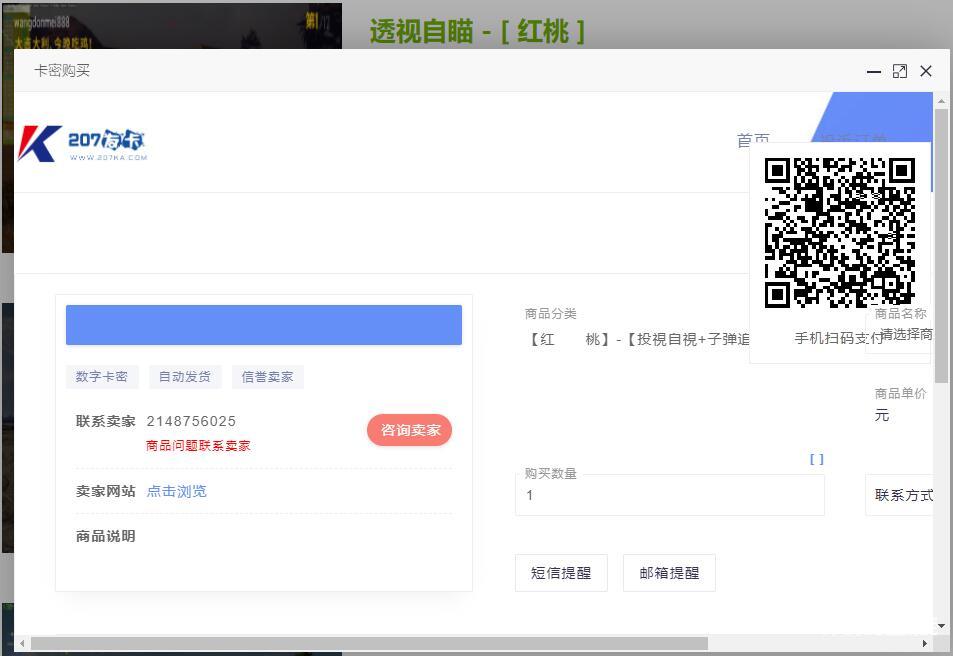
Task: Select the 数字卡密 tag
Action: [x=102, y=377]
